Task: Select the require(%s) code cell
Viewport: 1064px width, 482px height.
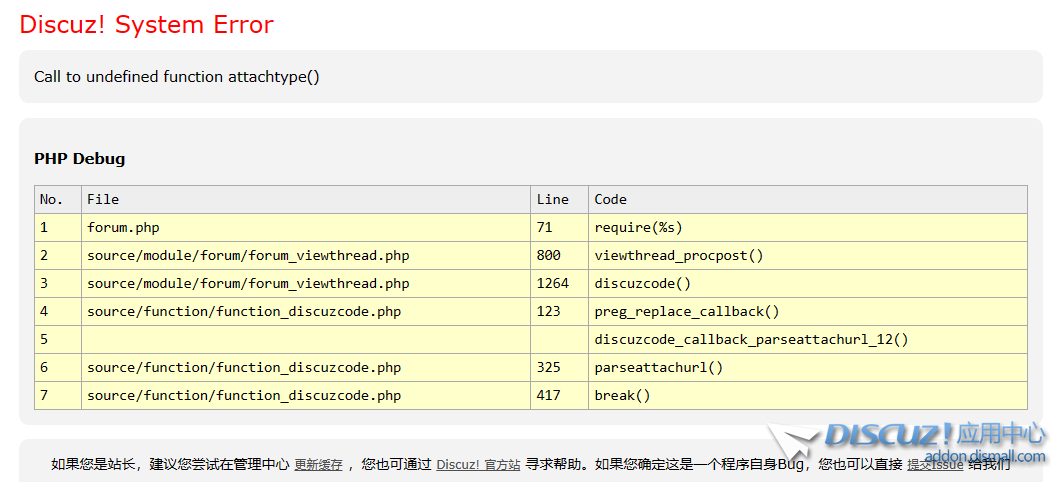Action: tap(808, 227)
